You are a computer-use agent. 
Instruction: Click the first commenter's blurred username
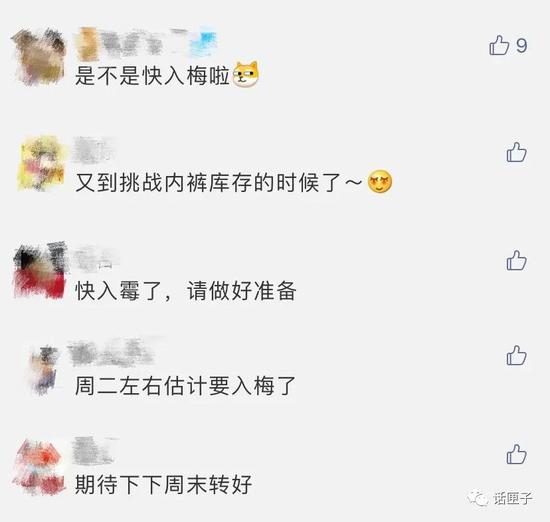point(146,43)
